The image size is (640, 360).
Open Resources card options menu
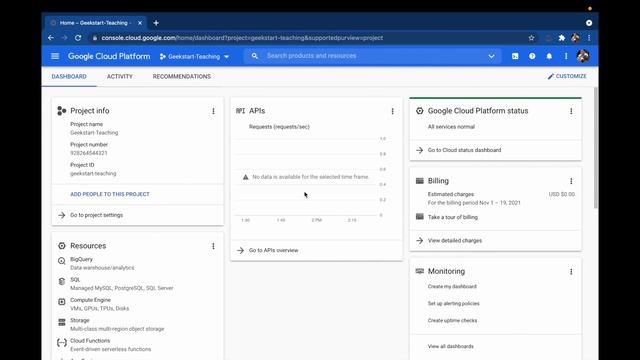(x=213, y=246)
